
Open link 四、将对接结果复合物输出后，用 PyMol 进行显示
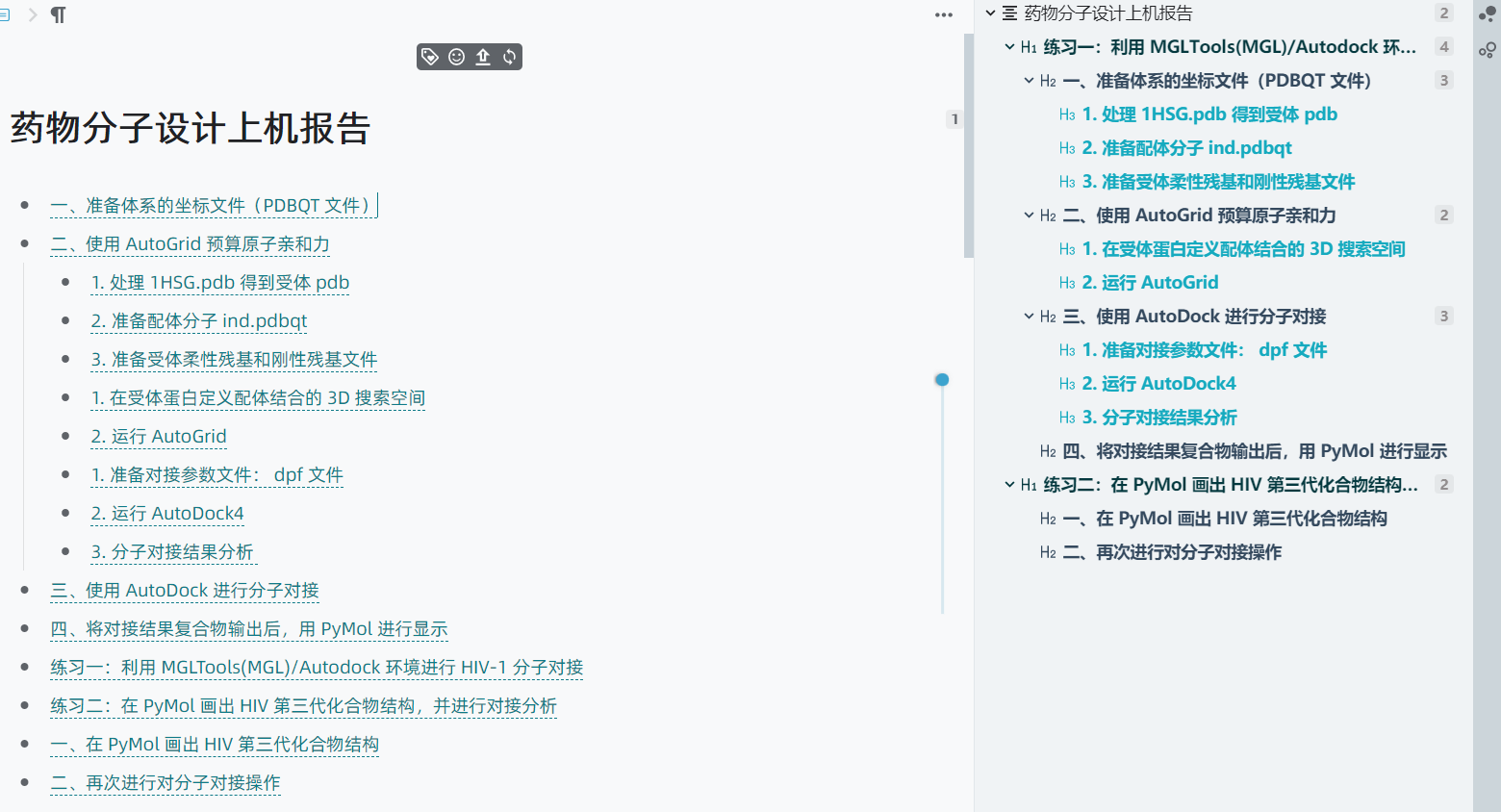click(249, 629)
